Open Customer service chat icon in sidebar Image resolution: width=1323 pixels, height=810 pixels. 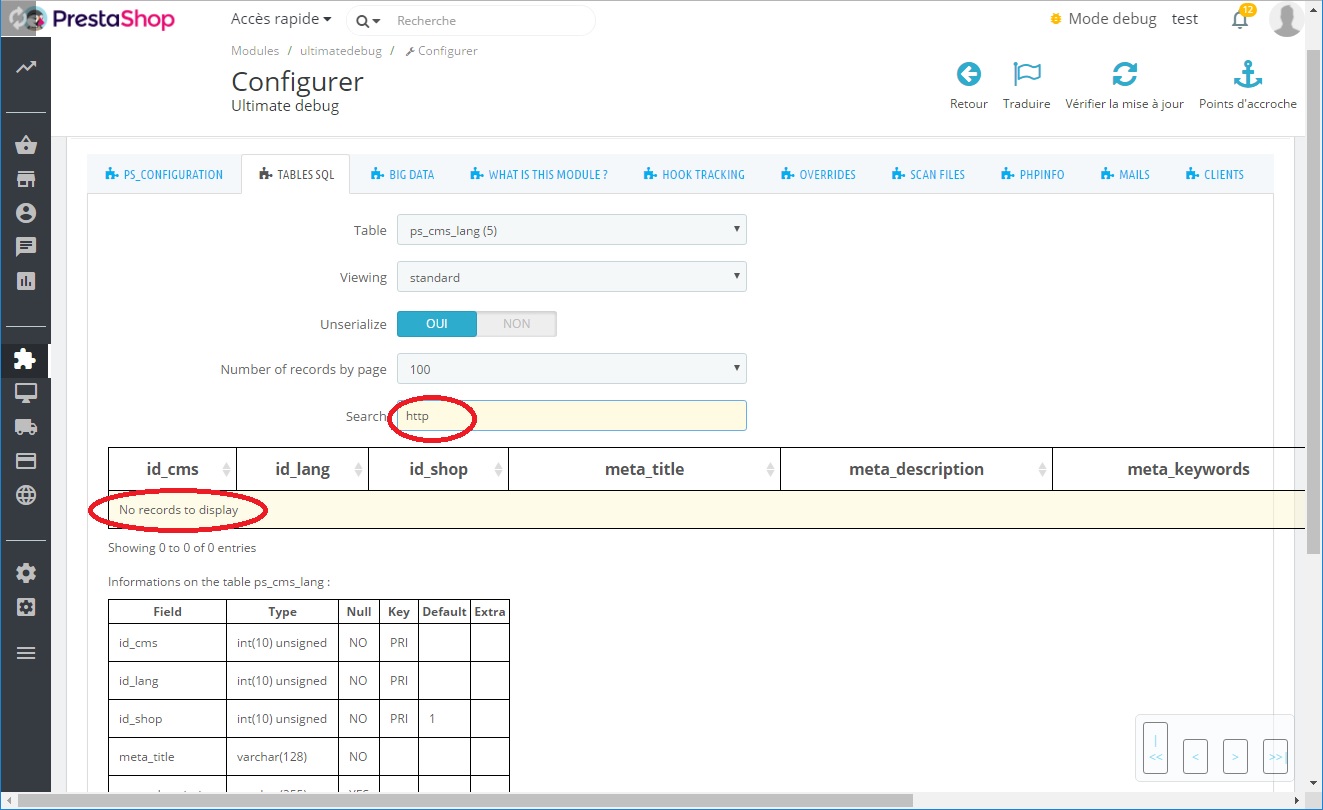(26, 247)
